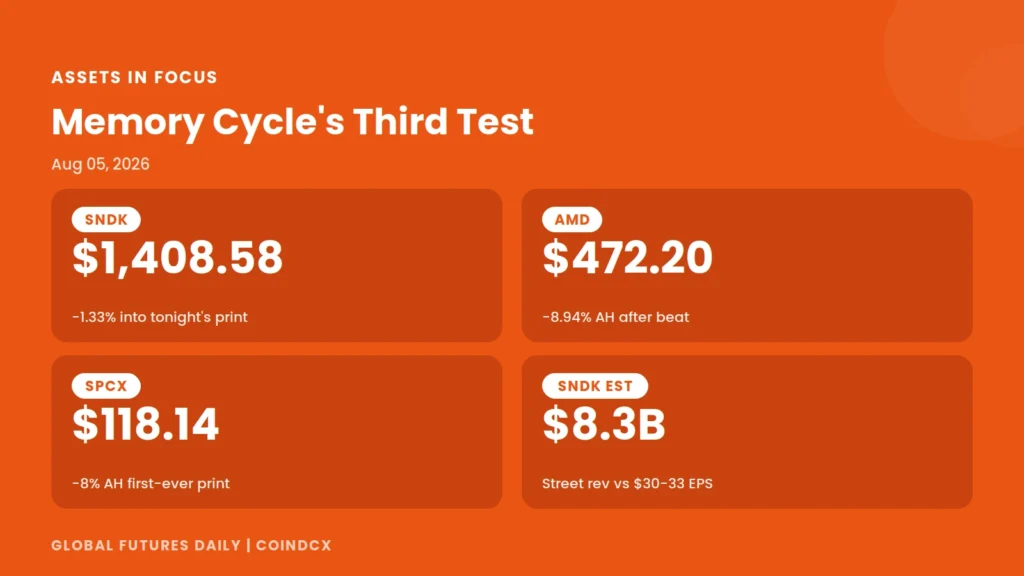Screen dimensions: 1024x576
Task: Click the -8.94% AH after beat note
Action: tap(616, 317)
